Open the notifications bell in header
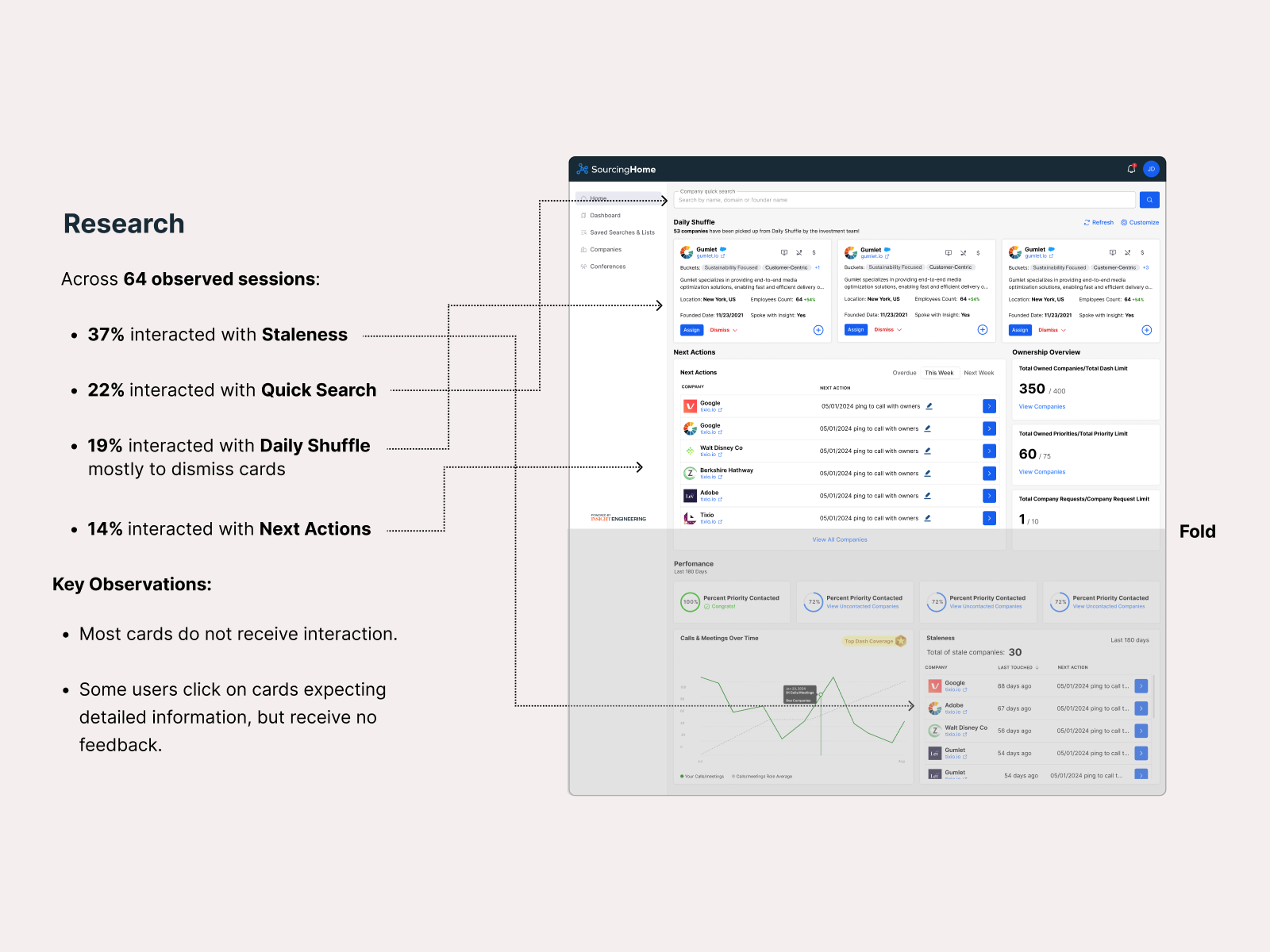Screen dimensions: 1270x952 [x=1131, y=169]
